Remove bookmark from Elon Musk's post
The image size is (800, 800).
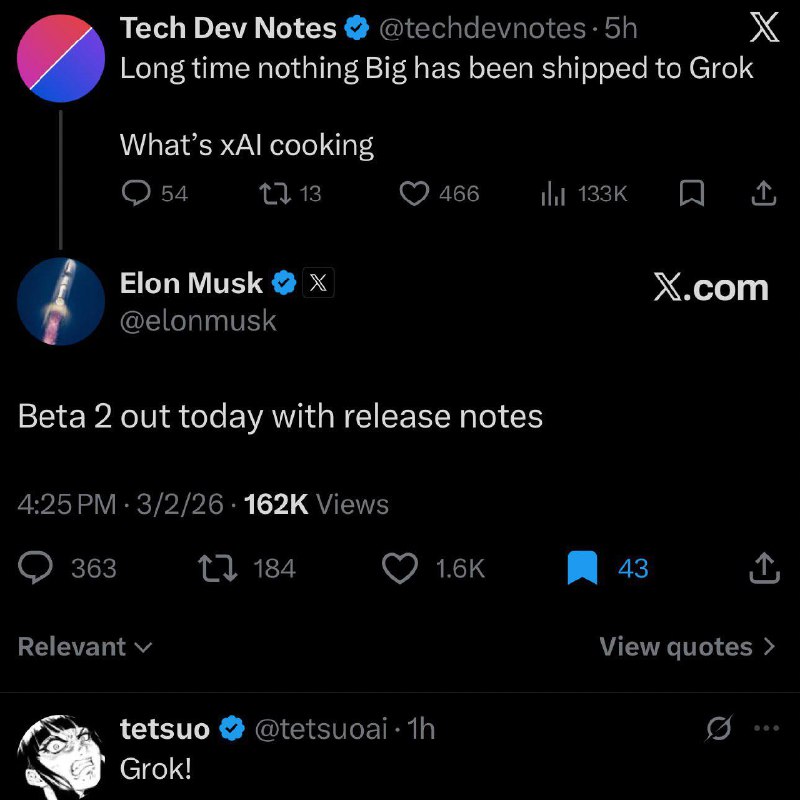[x=582, y=568]
